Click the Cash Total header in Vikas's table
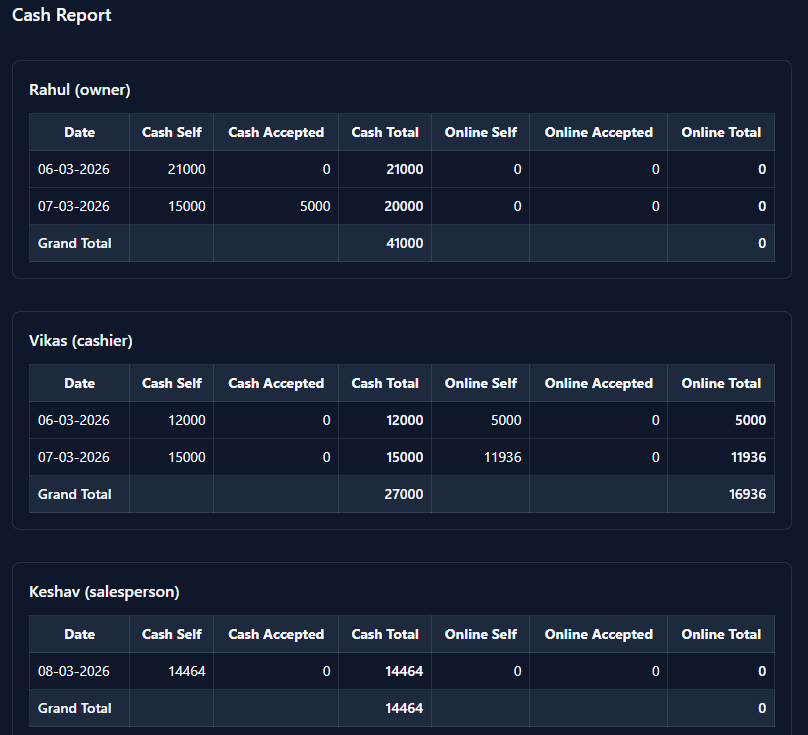The height and width of the screenshot is (735, 808). (x=385, y=383)
